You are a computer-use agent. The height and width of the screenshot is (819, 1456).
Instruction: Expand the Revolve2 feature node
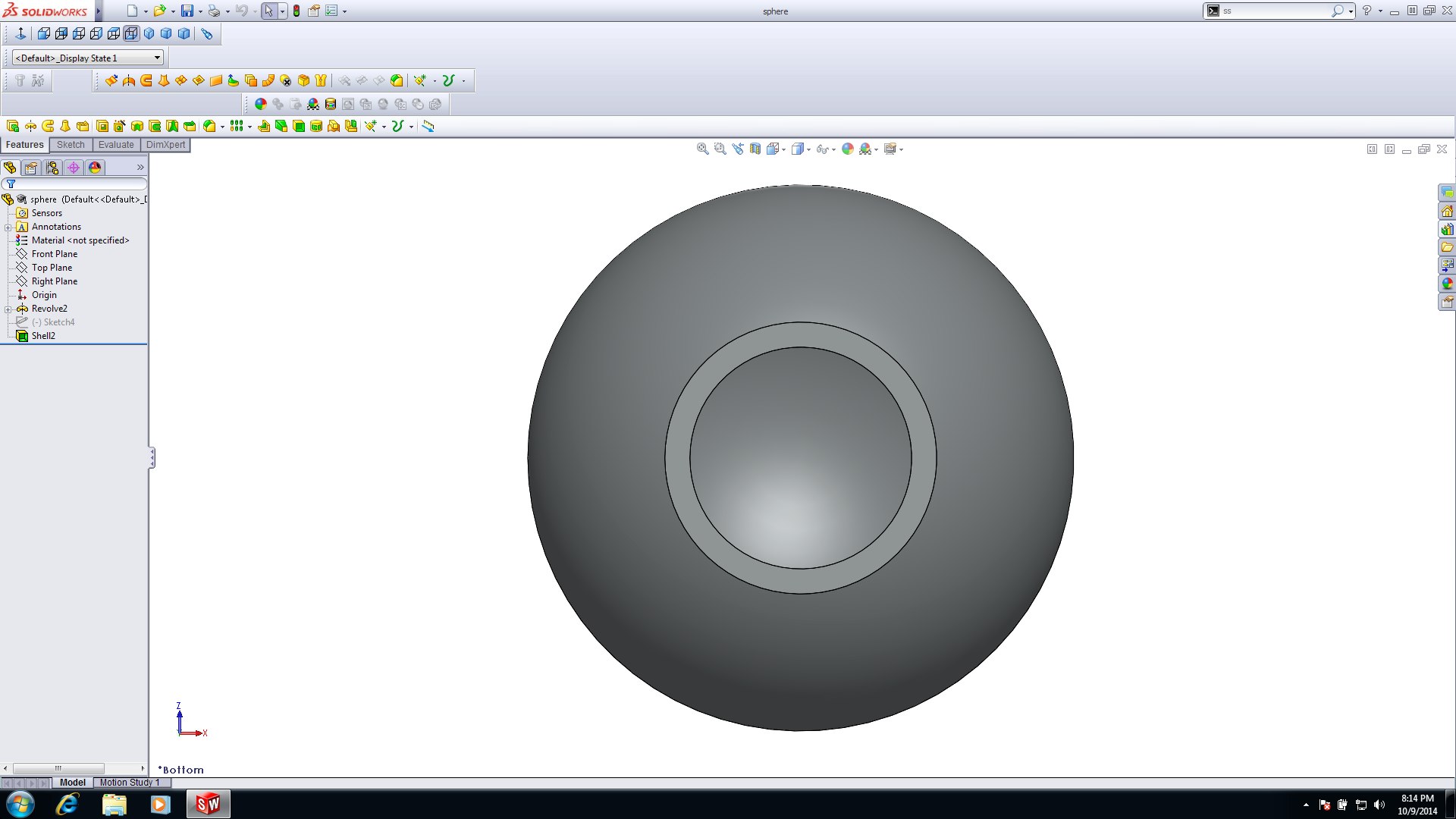pyautogui.click(x=8, y=309)
